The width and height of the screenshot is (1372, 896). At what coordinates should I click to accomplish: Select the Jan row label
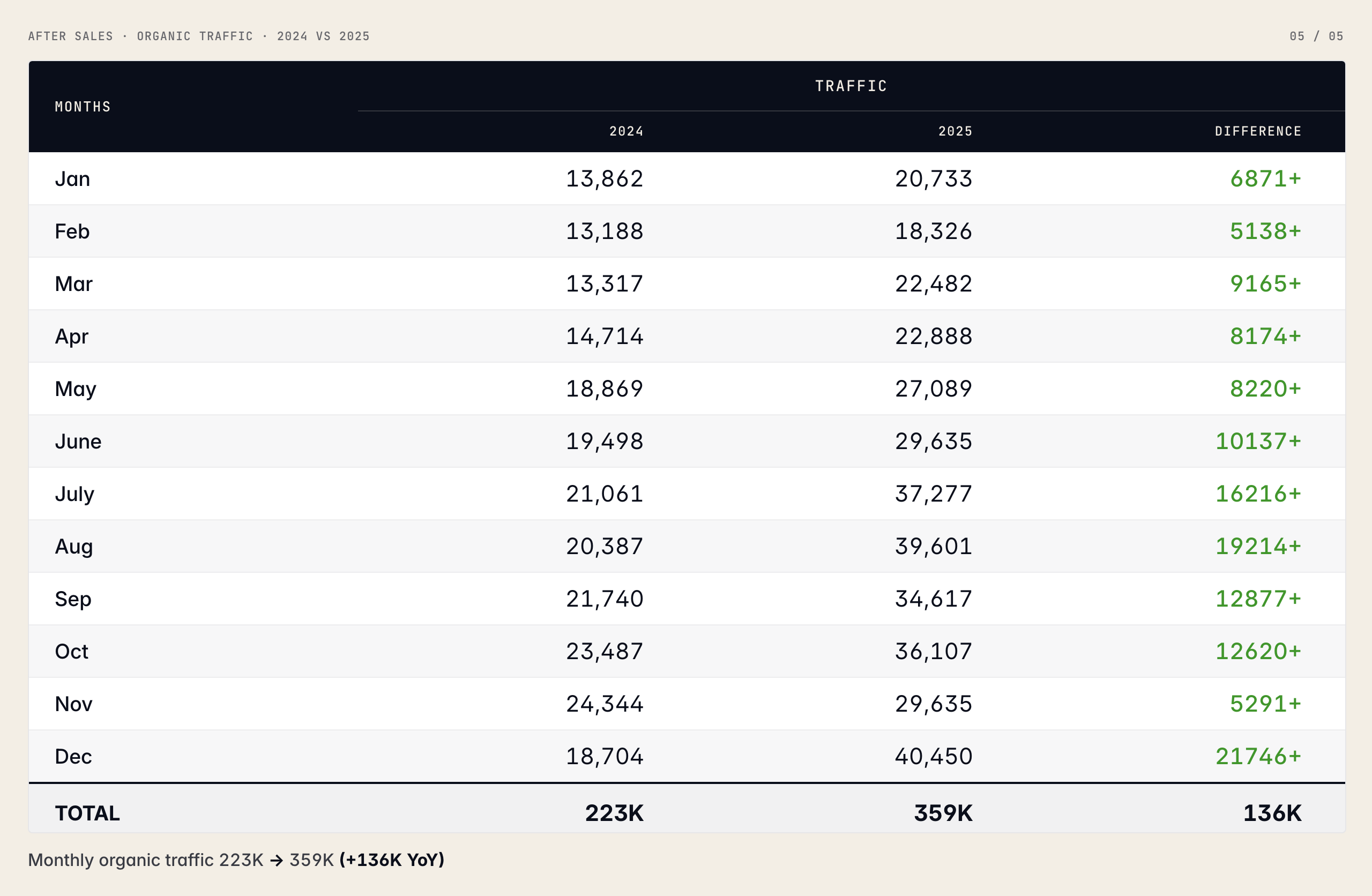click(72, 179)
